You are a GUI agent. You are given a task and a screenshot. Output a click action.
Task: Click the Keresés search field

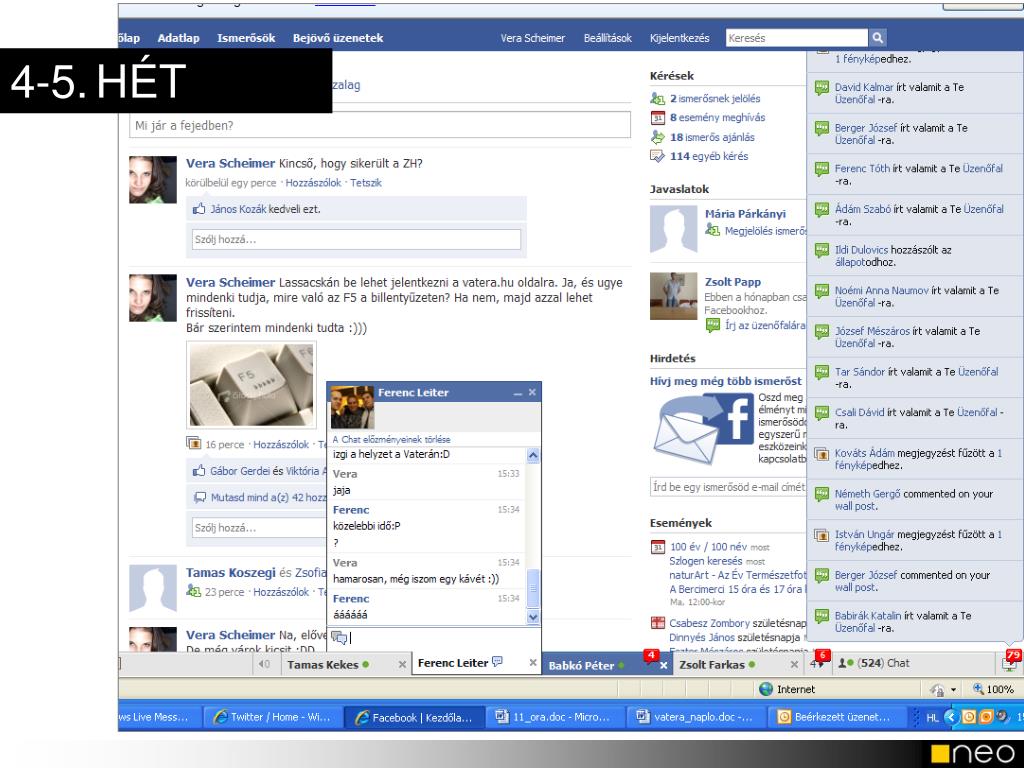click(x=797, y=38)
